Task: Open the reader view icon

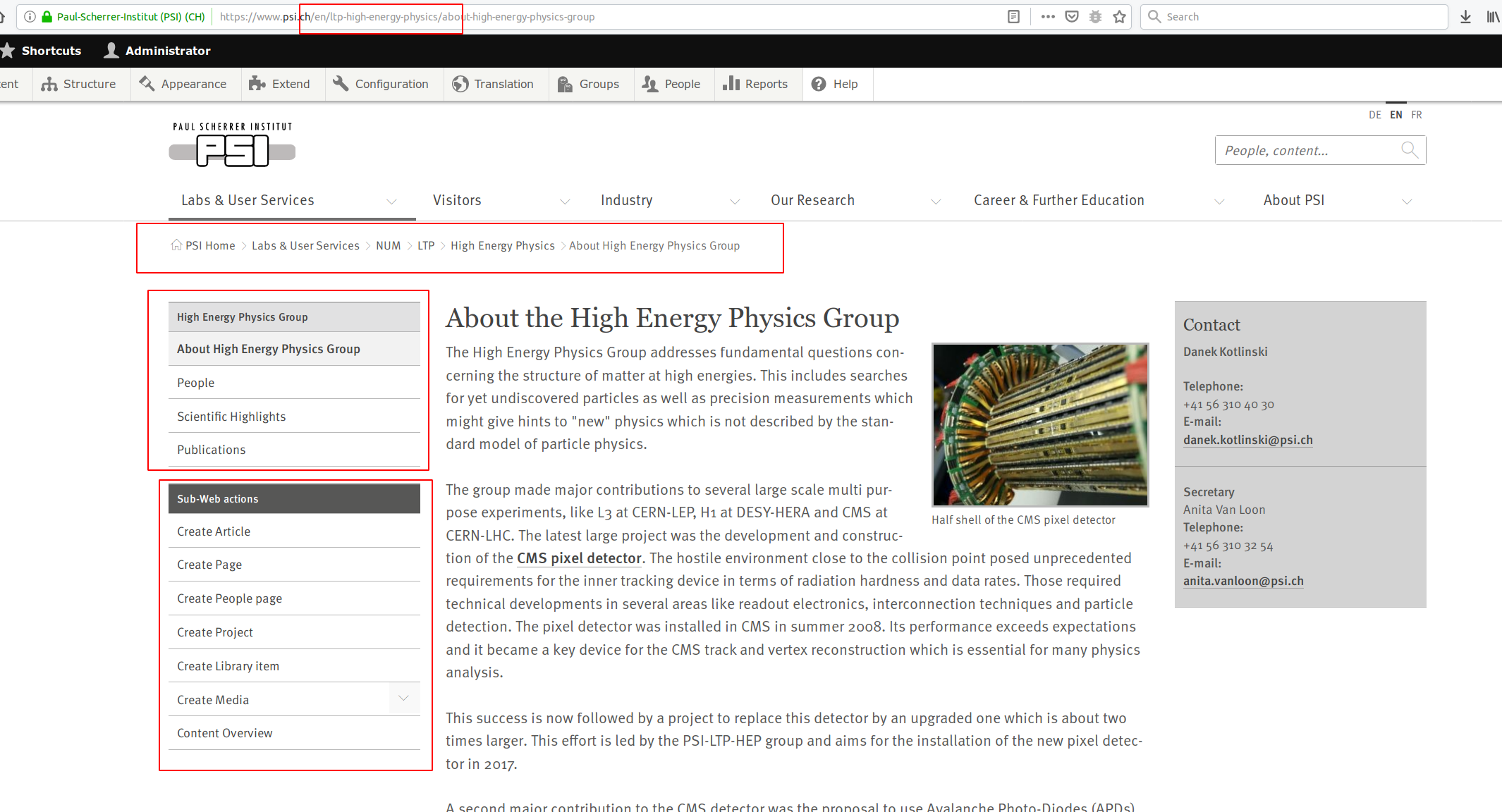Action: [1013, 17]
